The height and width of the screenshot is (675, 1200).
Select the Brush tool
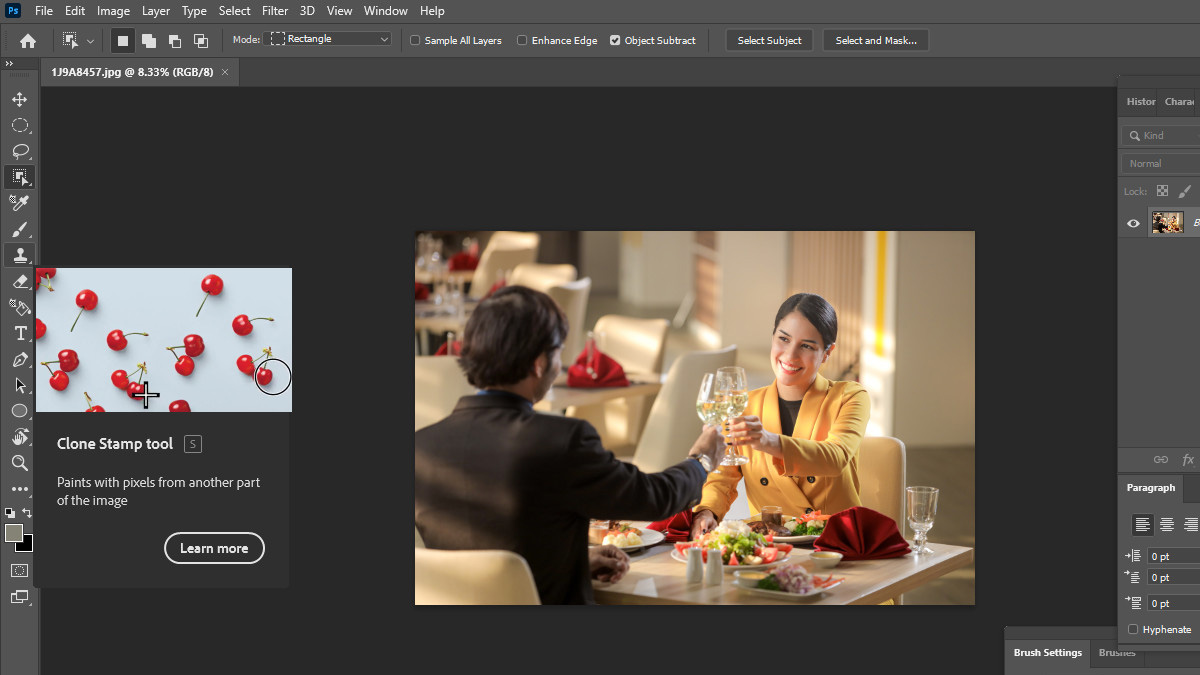click(x=19, y=229)
